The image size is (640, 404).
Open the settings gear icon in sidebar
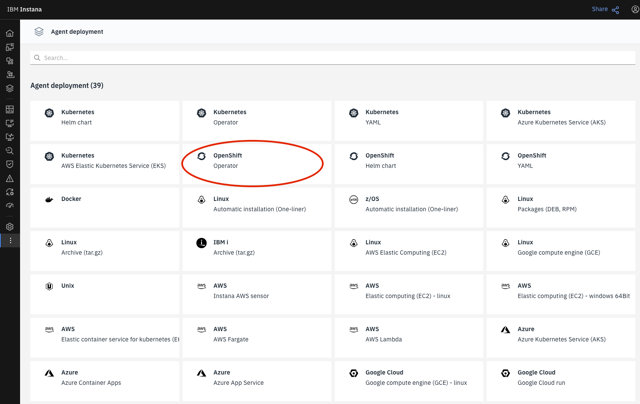(10, 227)
